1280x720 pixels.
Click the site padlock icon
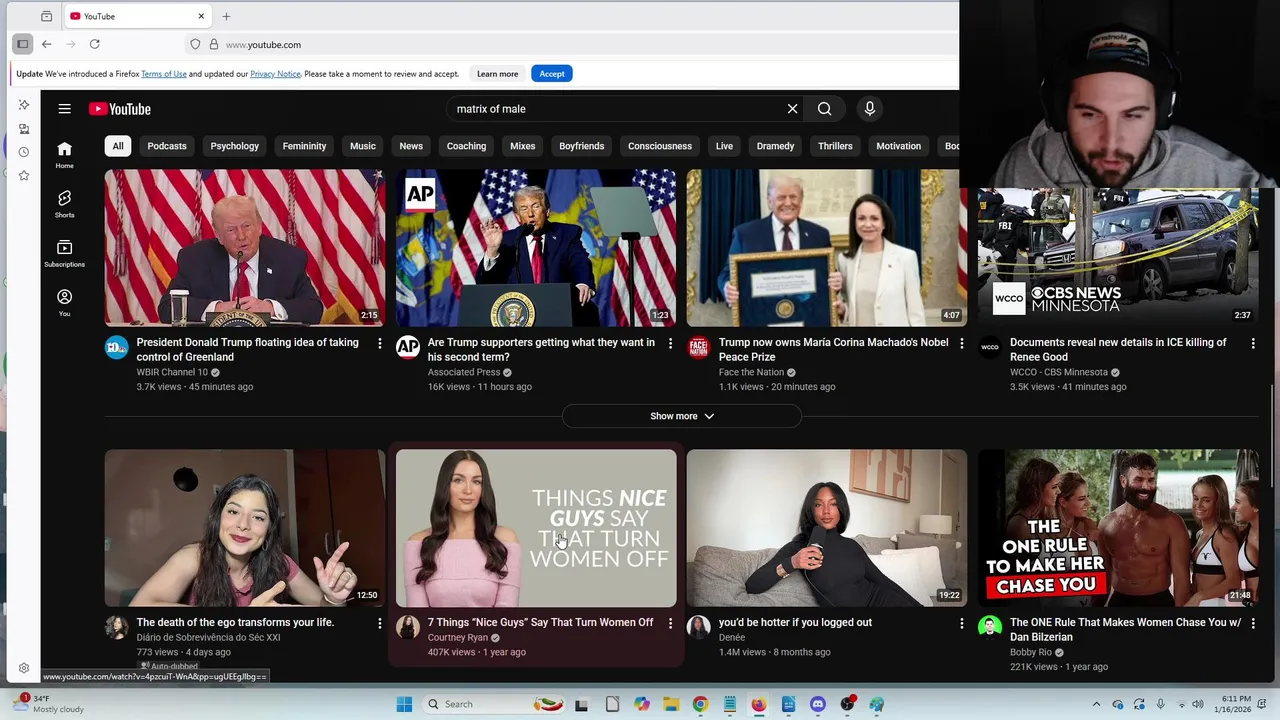pyautogui.click(x=213, y=44)
